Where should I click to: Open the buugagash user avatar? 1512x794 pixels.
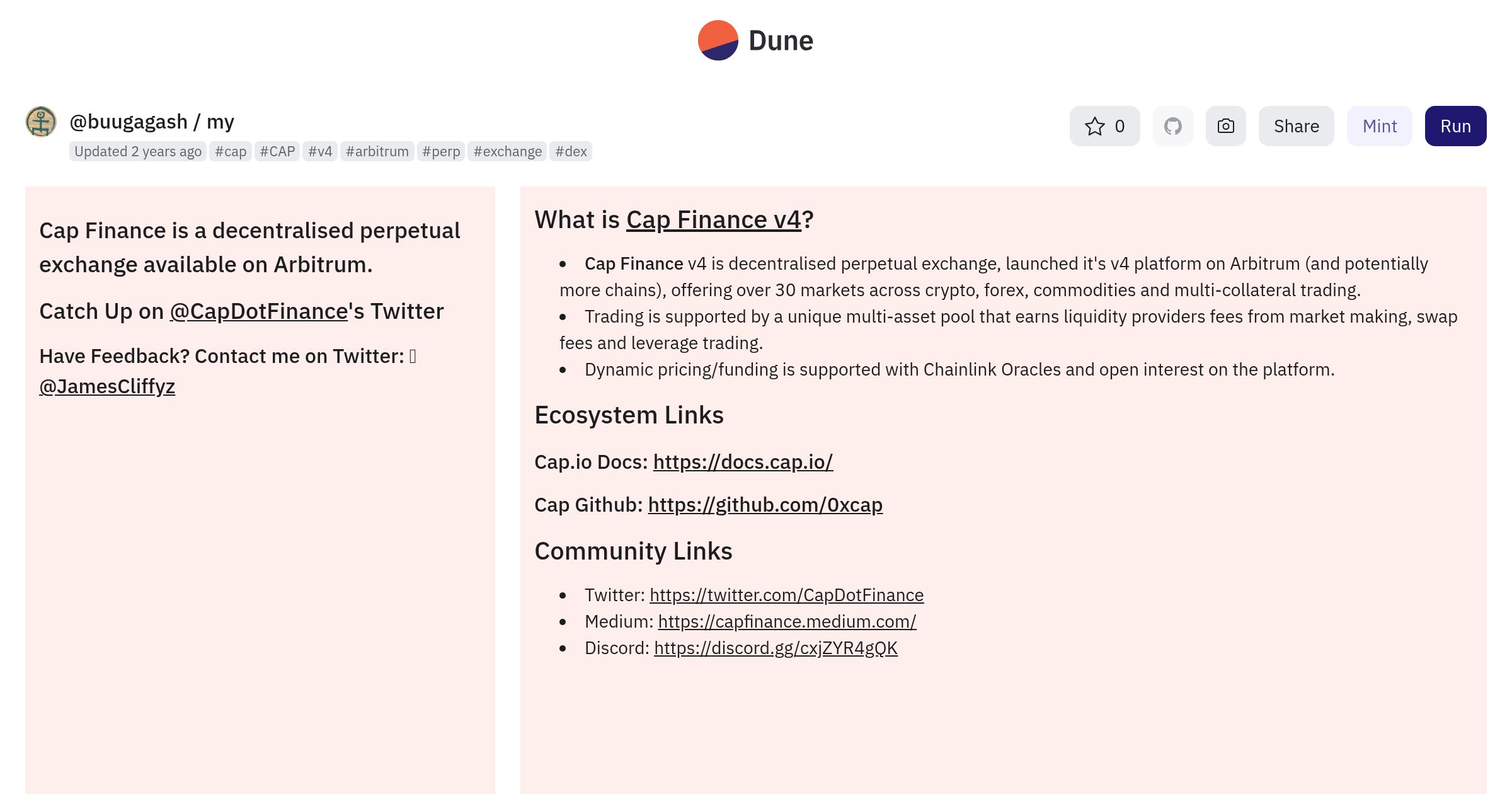pyautogui.click(x=41, y=122)
